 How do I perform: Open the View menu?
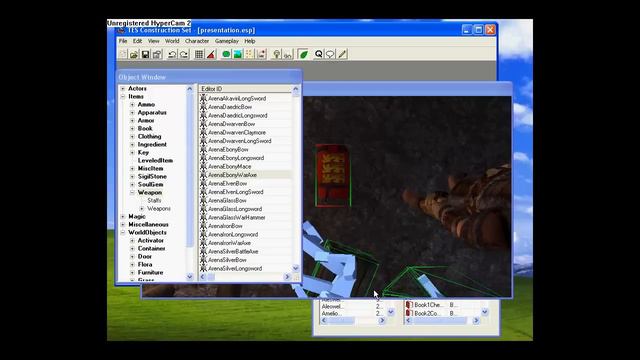pyautogui.click(x=153, y=41)
